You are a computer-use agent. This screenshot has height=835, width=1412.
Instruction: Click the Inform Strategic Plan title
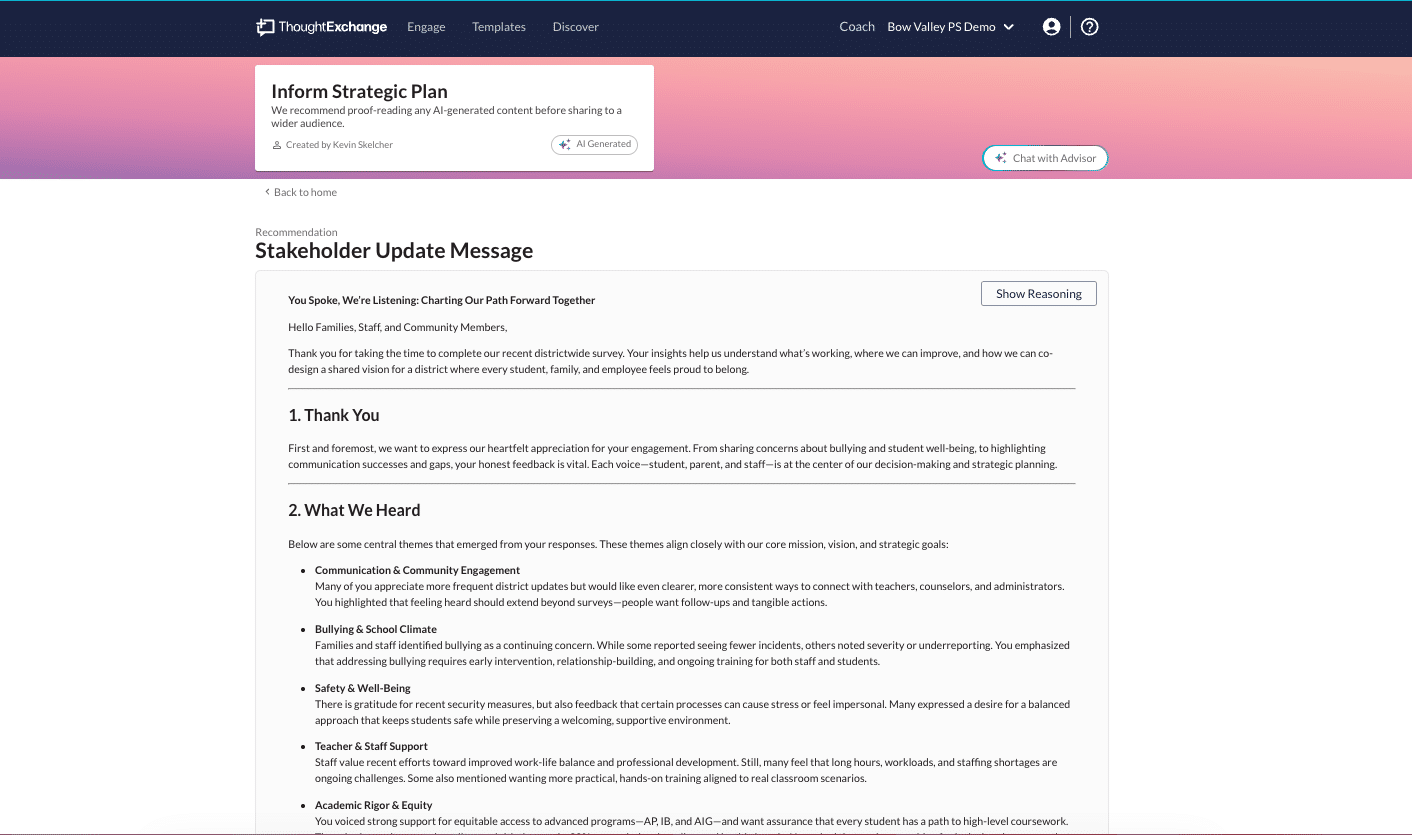(359, 92)
